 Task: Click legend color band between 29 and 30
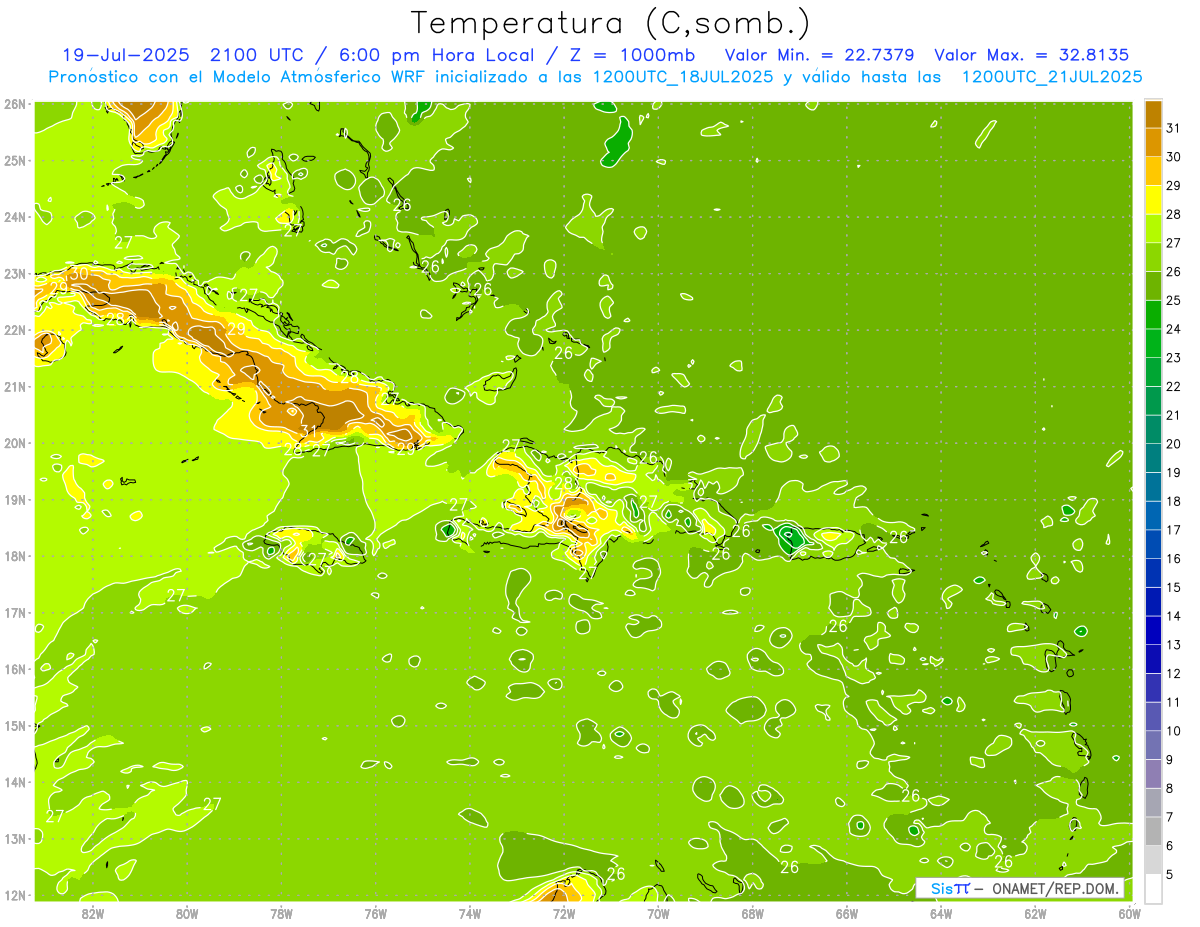(x=1153, y=171)
